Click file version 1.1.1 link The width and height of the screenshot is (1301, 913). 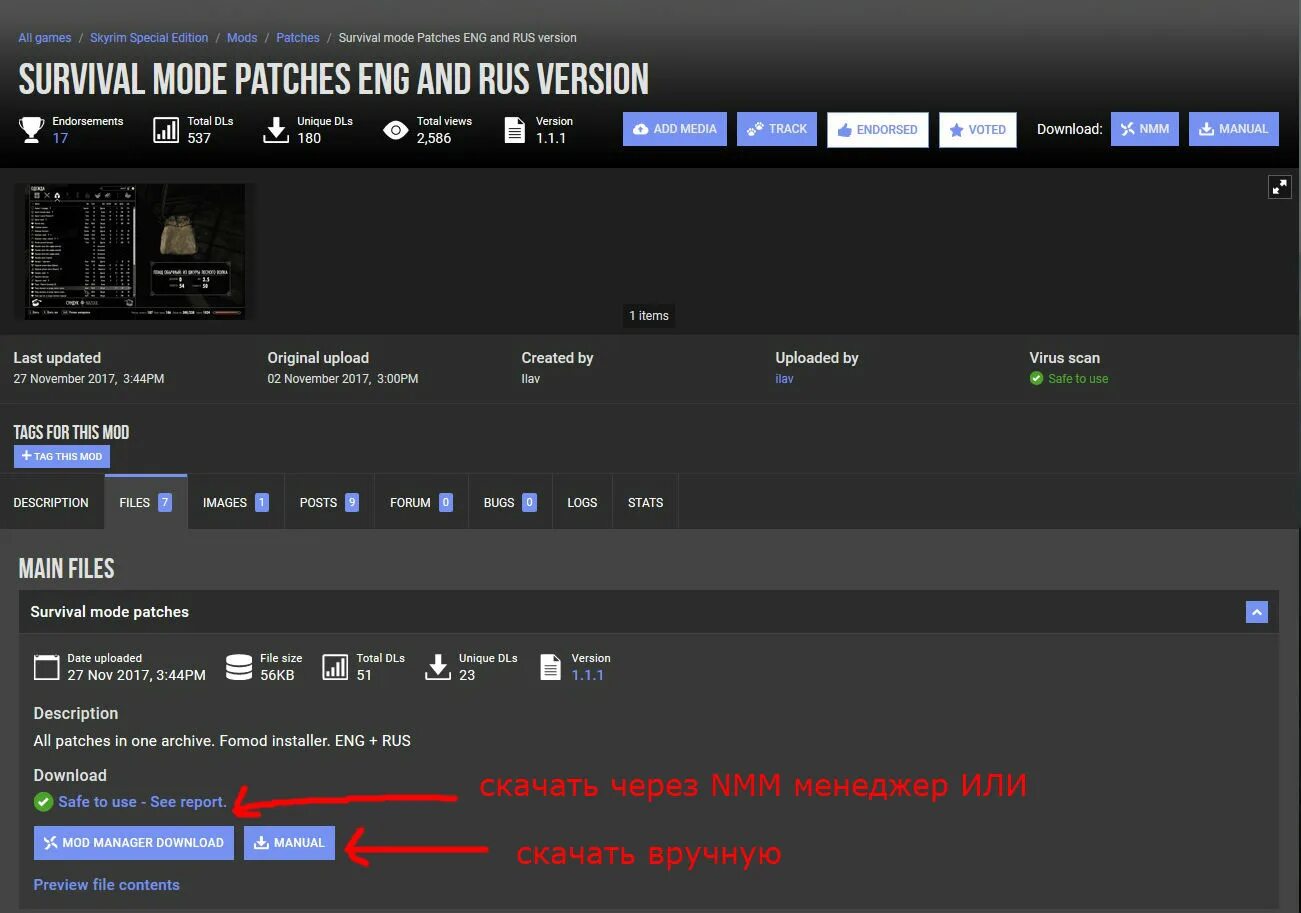tap(588, 675)
